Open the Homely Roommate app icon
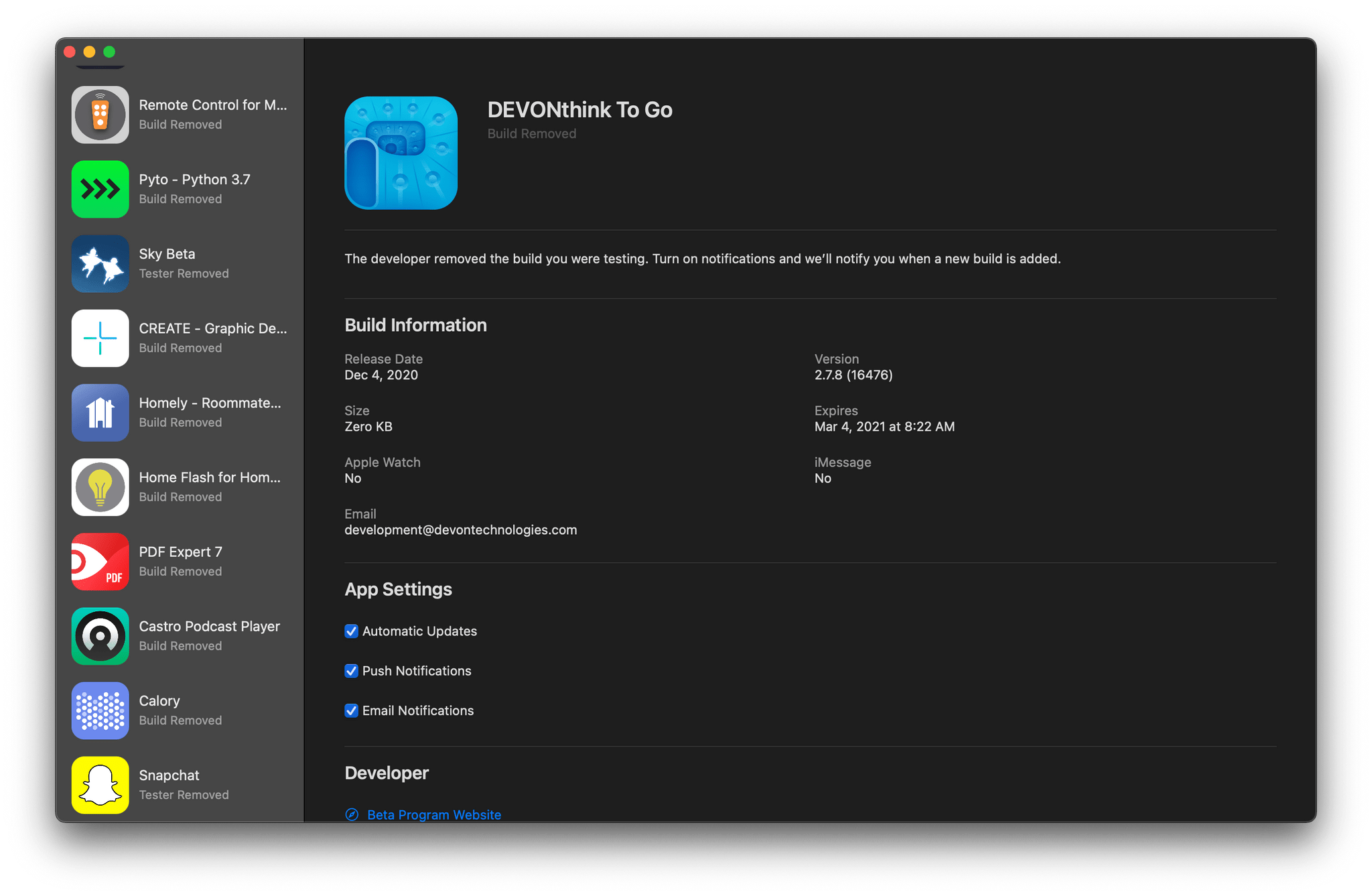 [100, 412]
